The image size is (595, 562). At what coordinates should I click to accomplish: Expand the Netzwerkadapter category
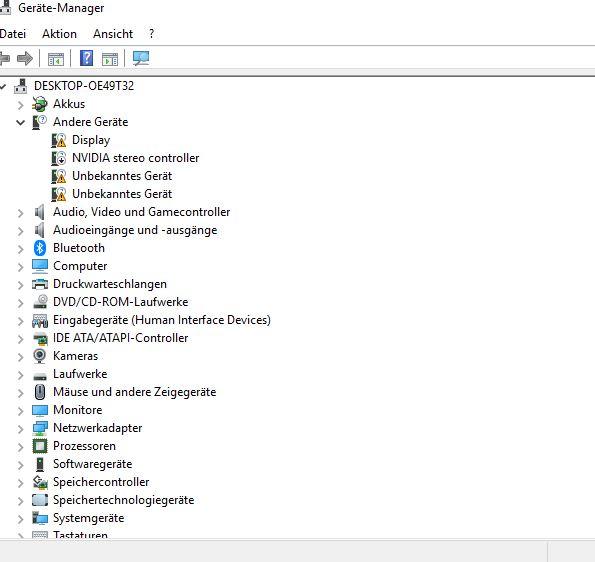[x=20, y=429]
